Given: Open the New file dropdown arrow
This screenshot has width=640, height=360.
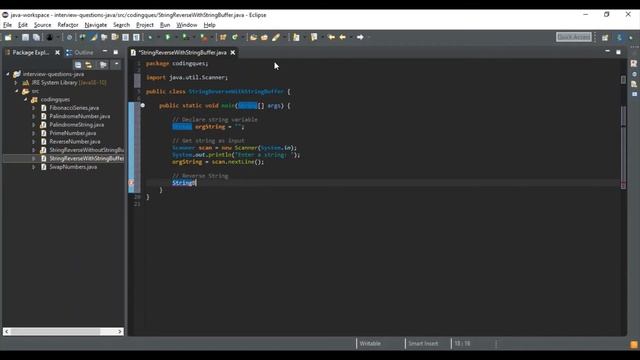Looking at the screenshot, I should click(x=16, y=38).
